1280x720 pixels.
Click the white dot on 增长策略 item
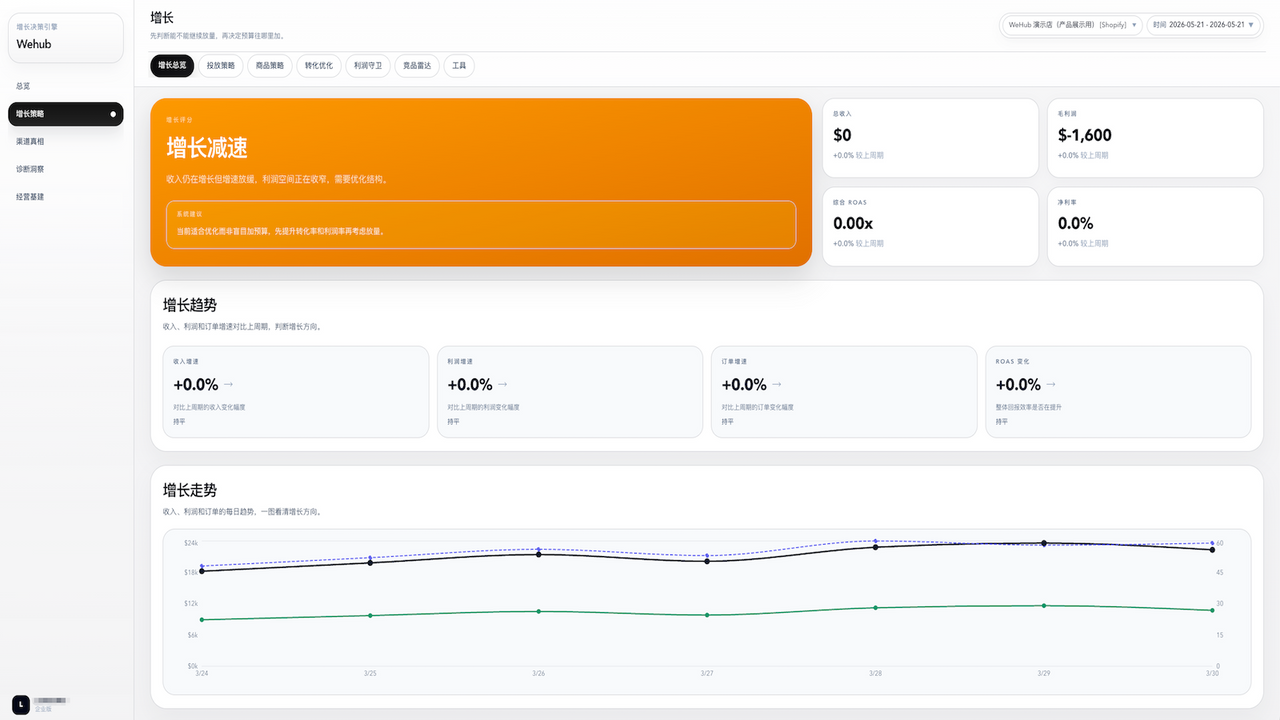113,114
